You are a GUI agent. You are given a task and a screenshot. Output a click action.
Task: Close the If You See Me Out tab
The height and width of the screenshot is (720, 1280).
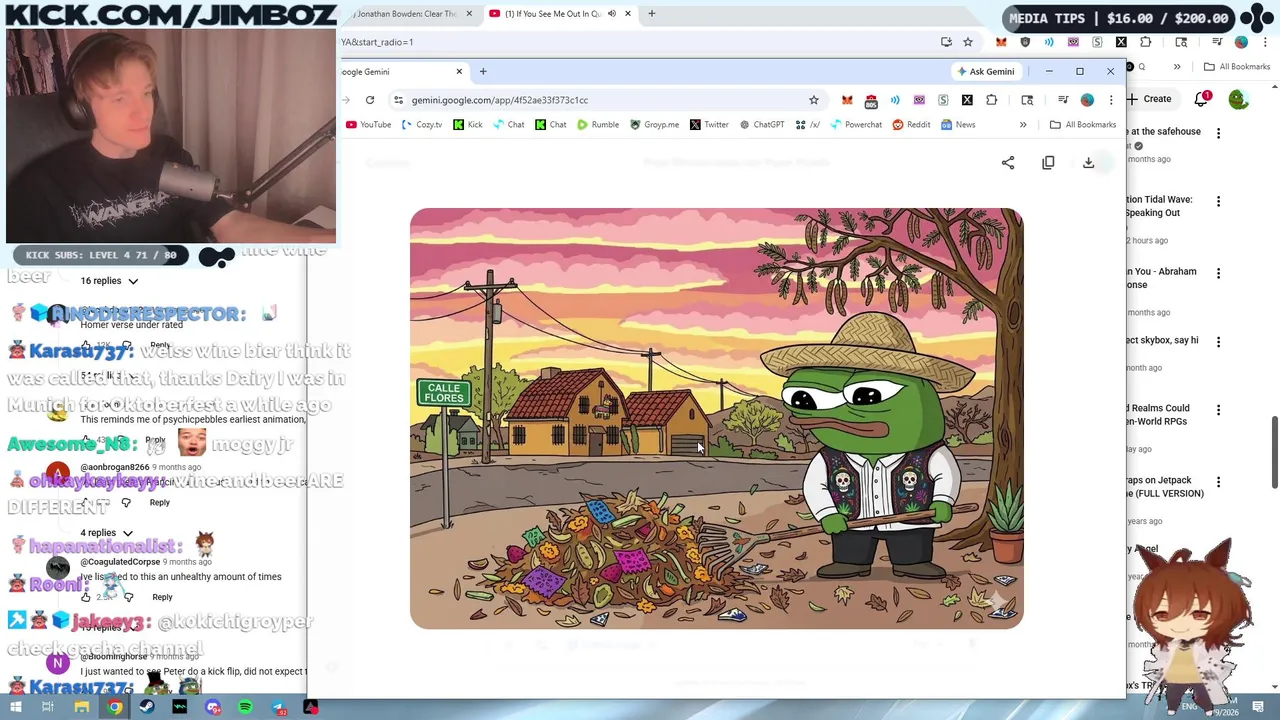(x=628, y=14)
